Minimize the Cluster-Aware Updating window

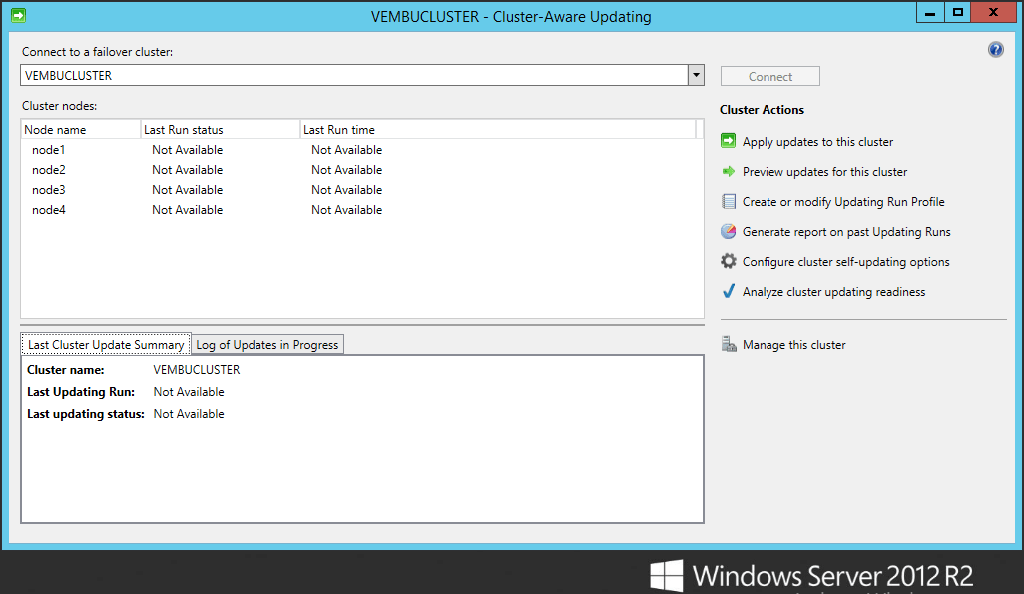pyautogui.click(x=930, y=12)
